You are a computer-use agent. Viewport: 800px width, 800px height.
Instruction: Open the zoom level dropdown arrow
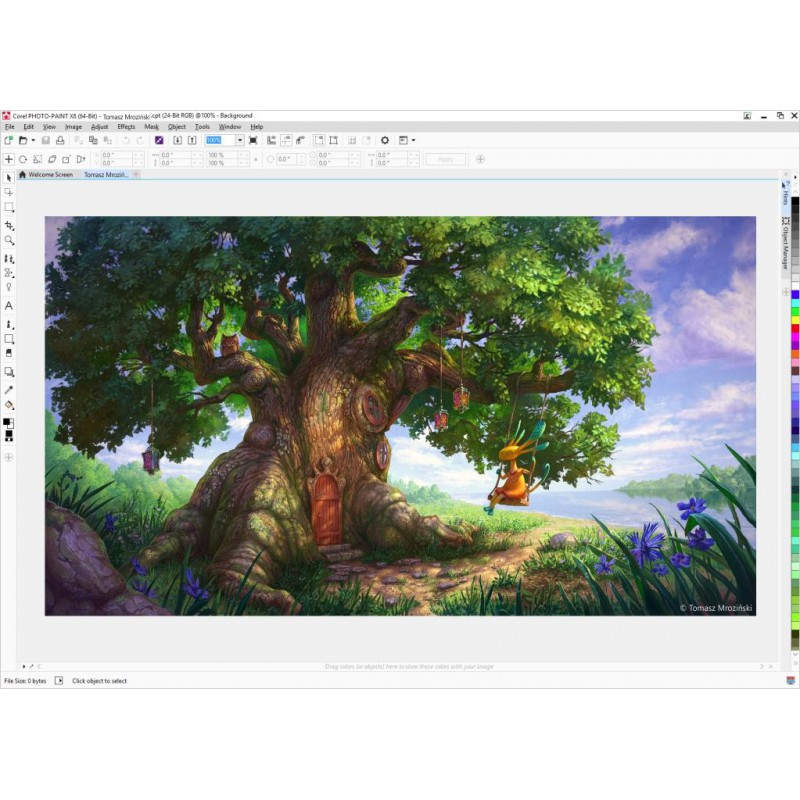(x=239, y=141)
